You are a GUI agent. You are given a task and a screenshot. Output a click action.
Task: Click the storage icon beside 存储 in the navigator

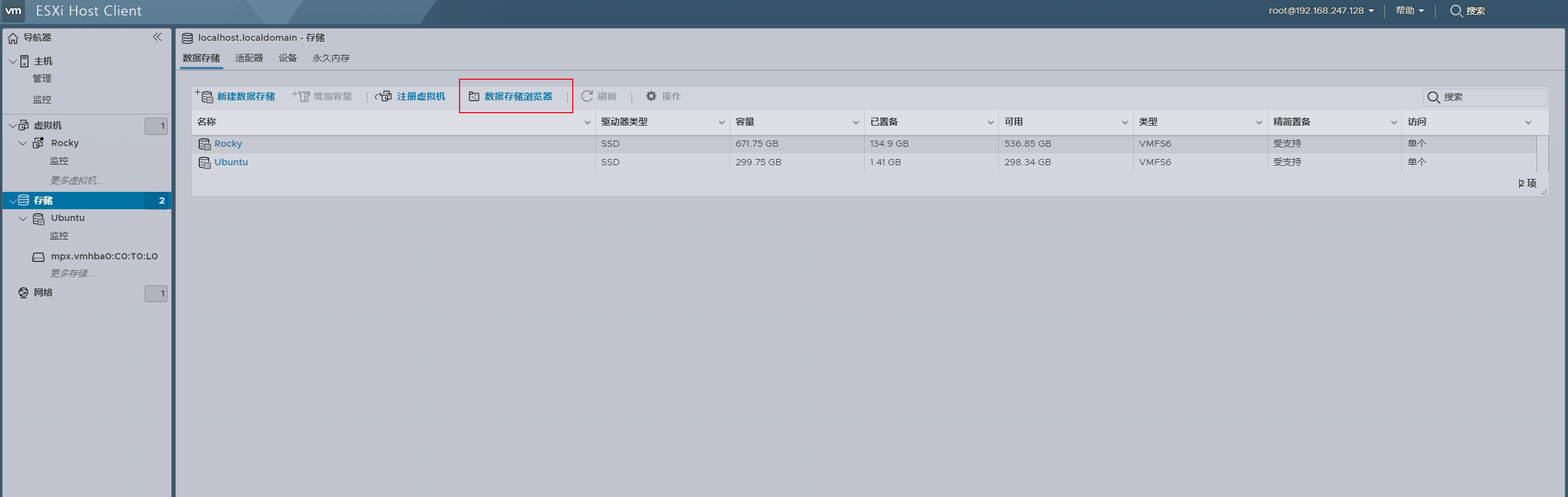[24, 200]
